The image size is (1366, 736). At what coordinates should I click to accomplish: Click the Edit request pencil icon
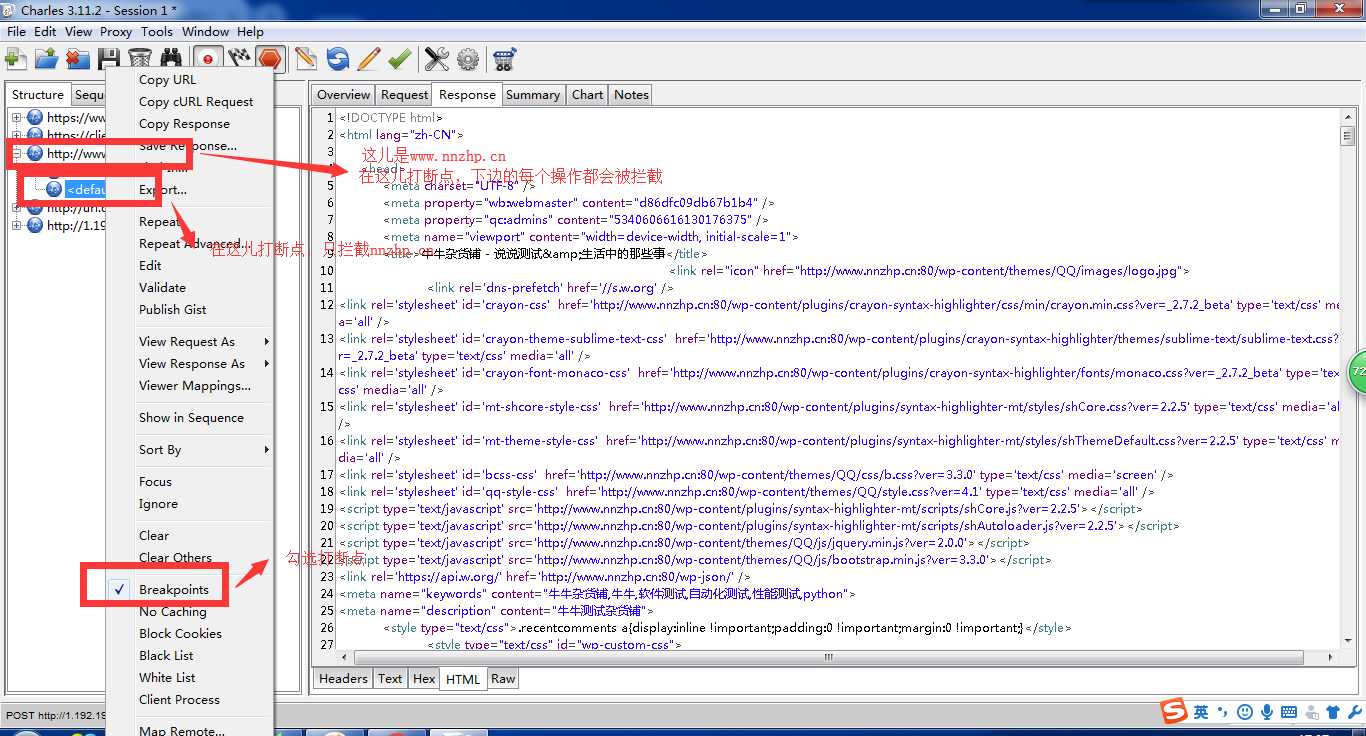[368, 59]
